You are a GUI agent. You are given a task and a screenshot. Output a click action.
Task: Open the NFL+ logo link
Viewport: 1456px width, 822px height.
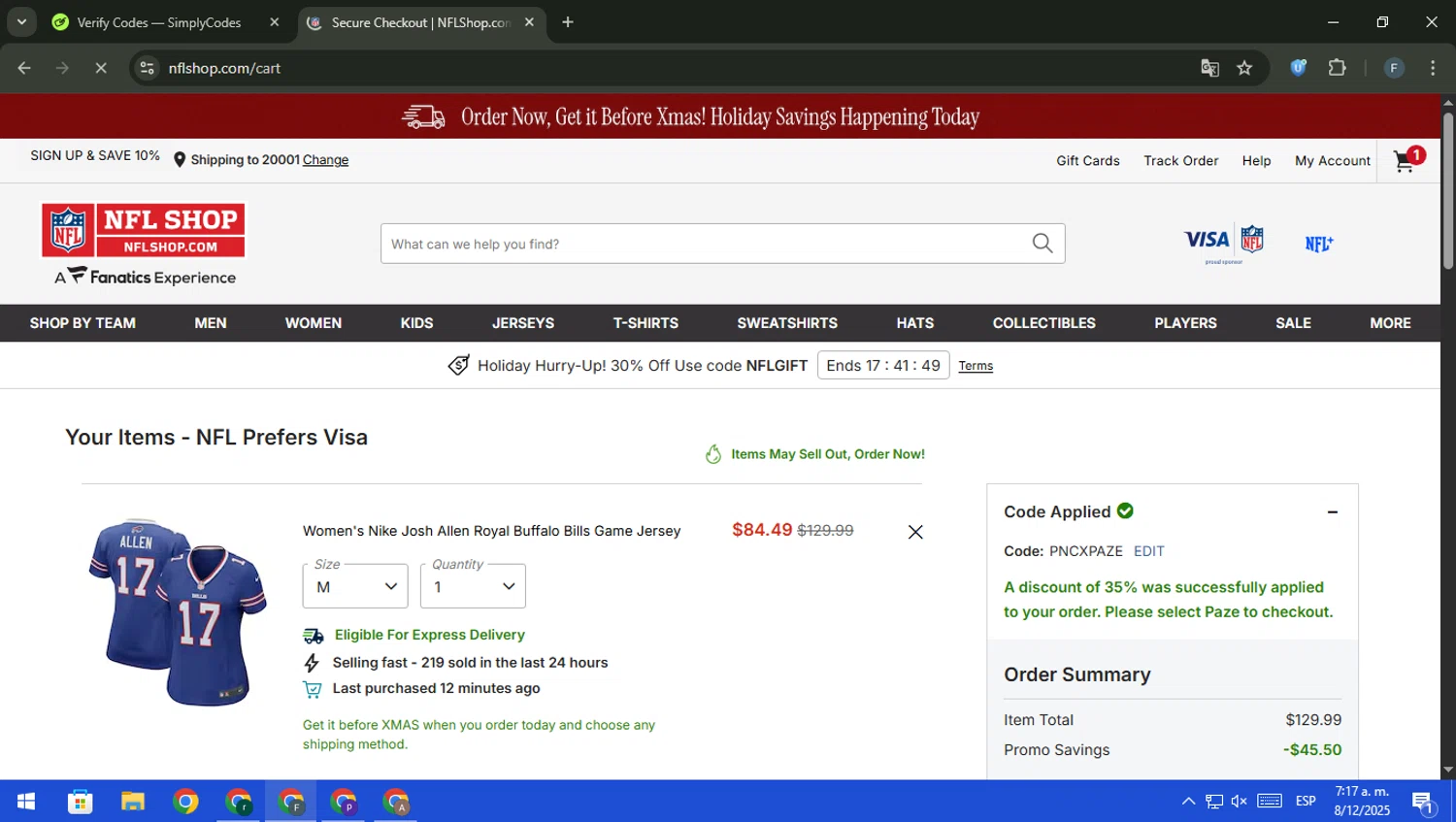(x=1318, y=244)
